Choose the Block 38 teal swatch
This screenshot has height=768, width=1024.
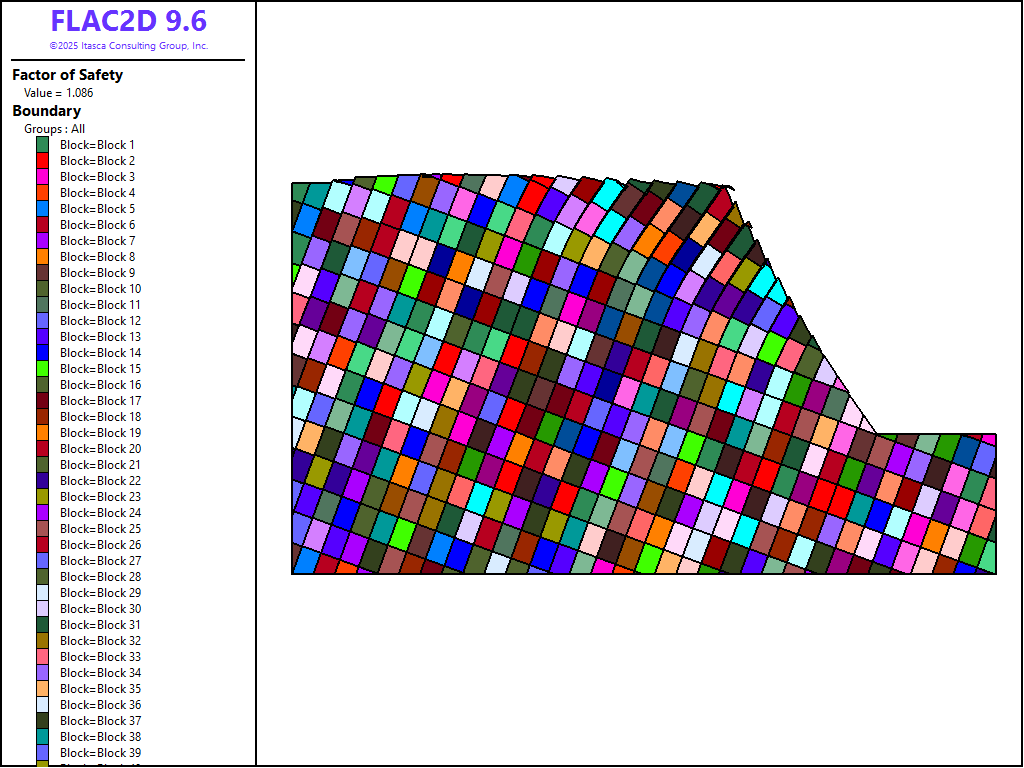[x=43, y=737]
